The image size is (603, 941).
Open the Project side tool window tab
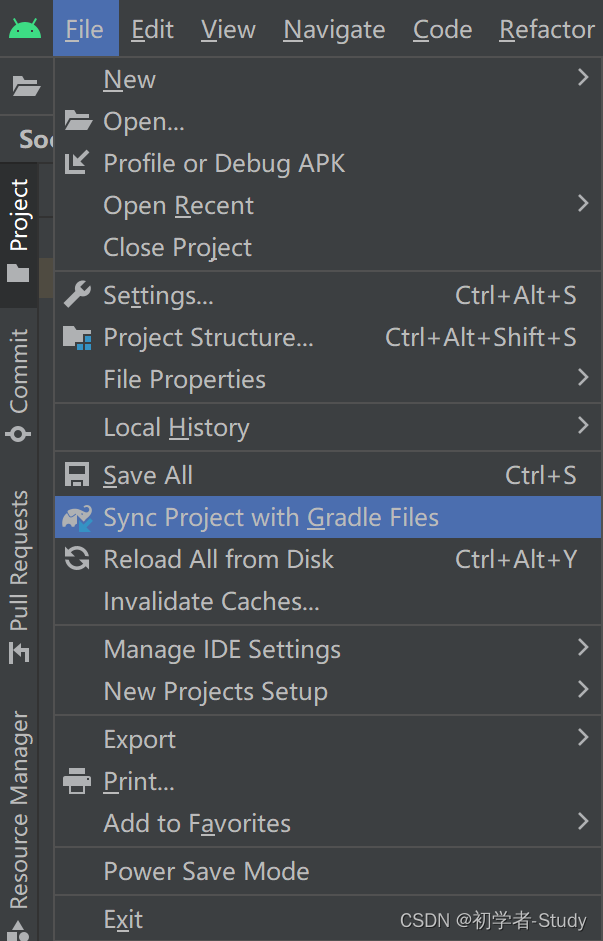tap(19, 230)
